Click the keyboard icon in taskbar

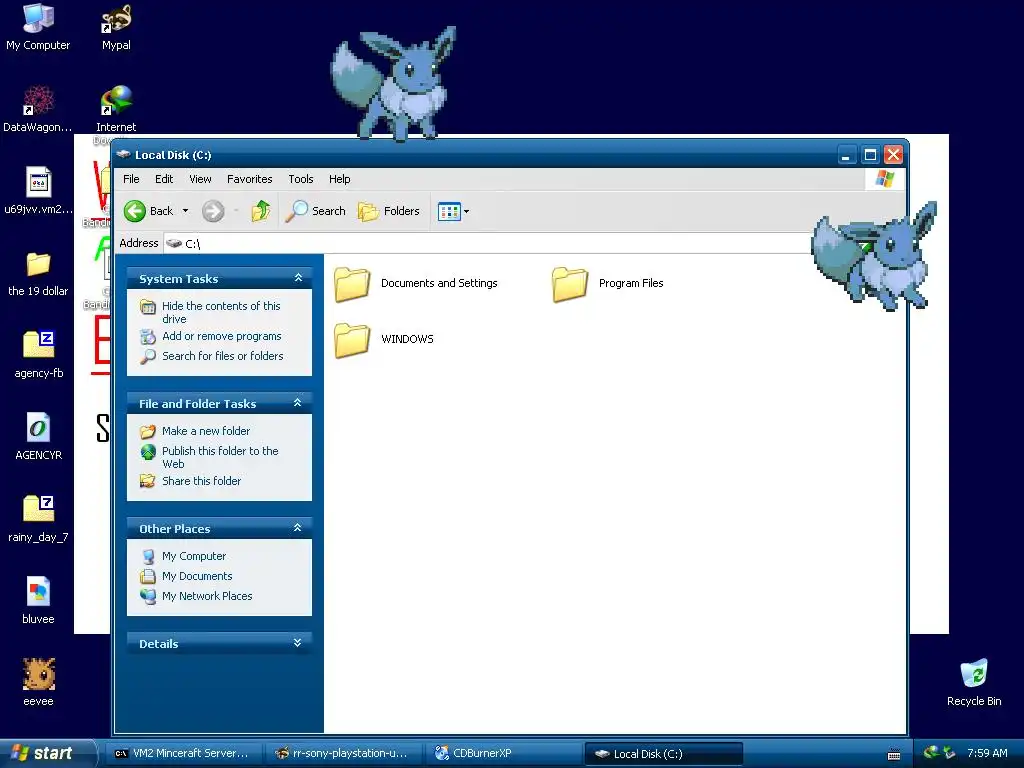point(894,754)
